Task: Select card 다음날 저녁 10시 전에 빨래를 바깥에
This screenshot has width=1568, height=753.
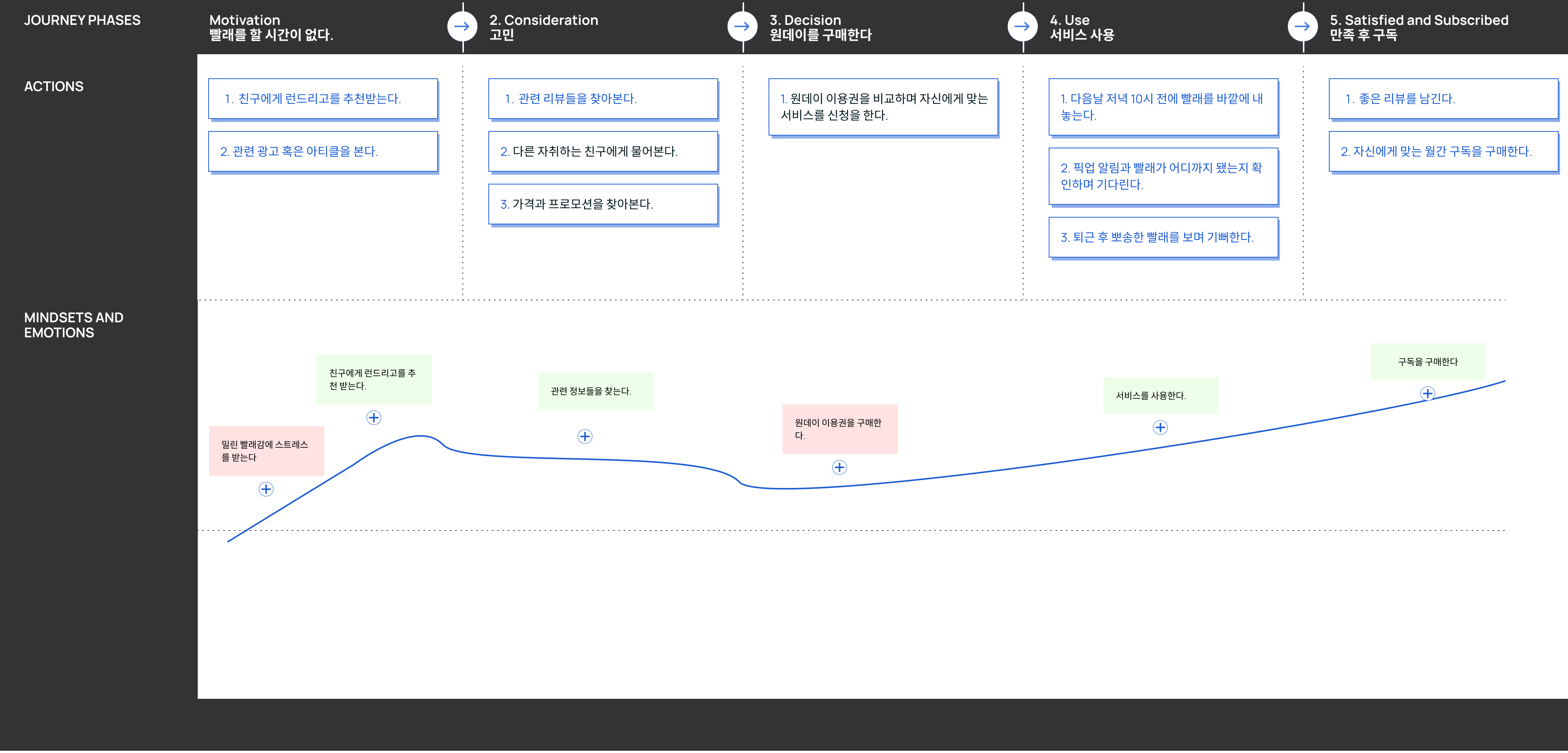Action: 1163,107
